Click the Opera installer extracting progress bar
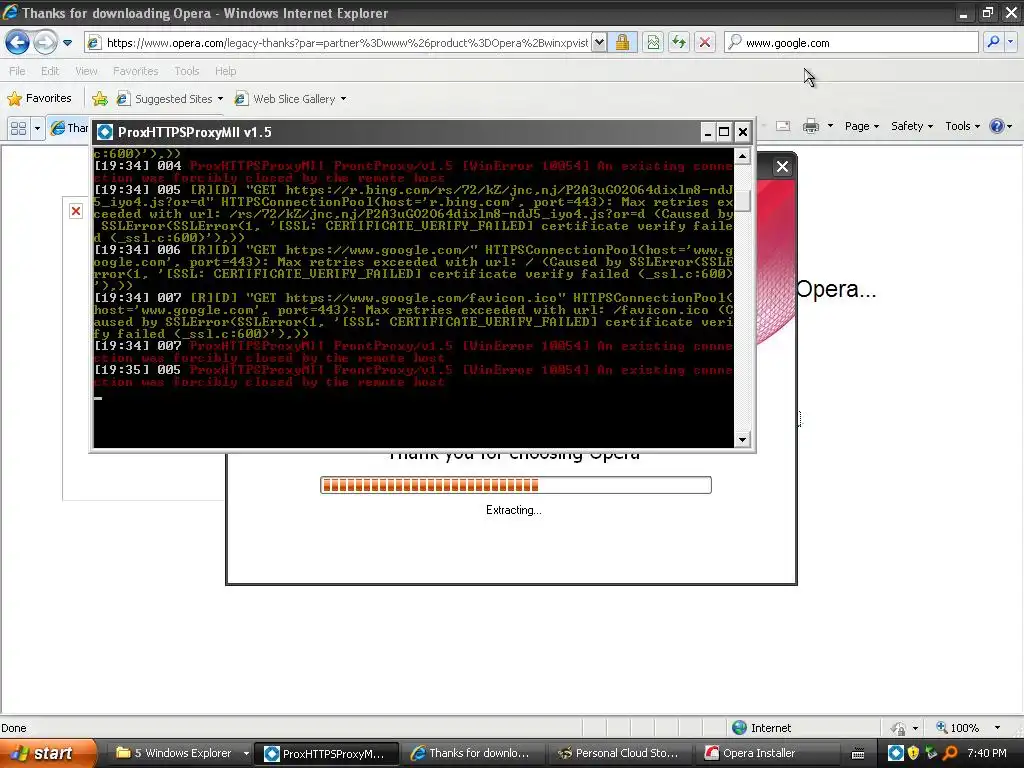This screenshot has height=768, width=1024. coord(515,485)
